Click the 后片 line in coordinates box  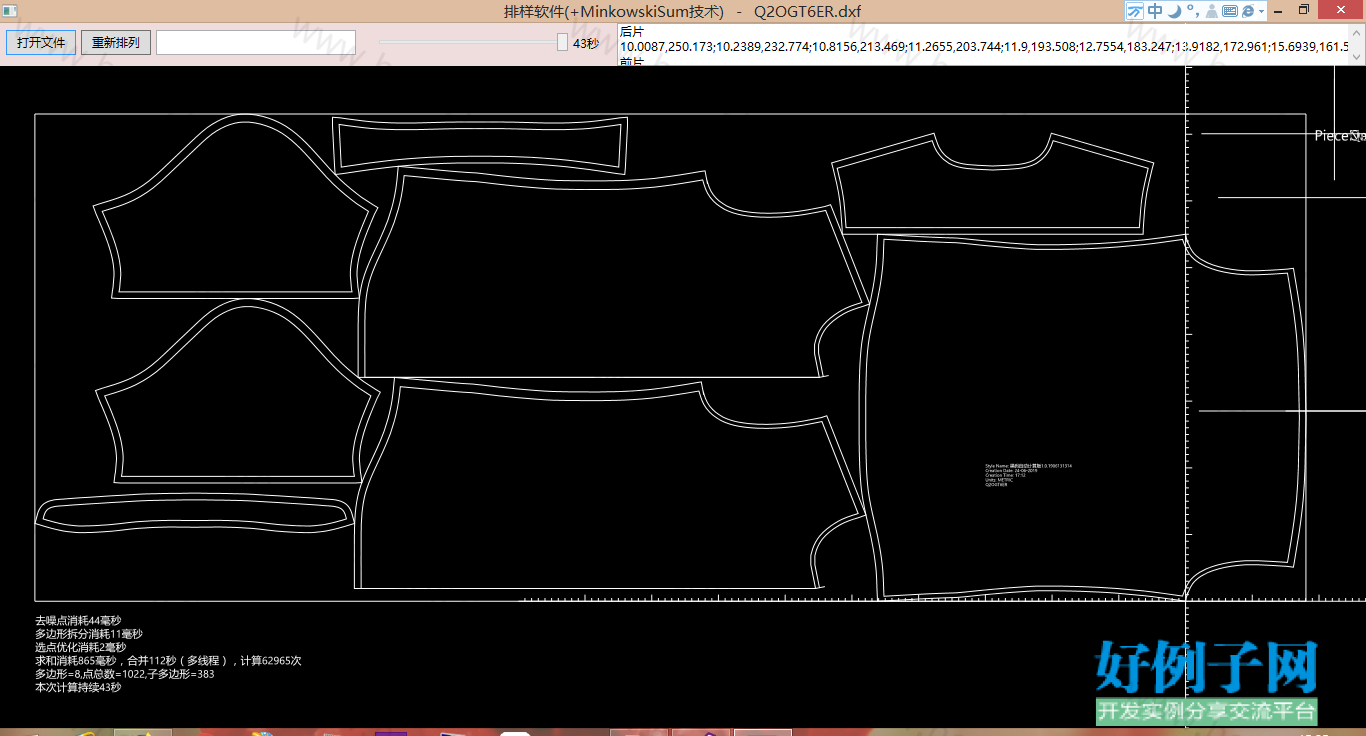(632, 32)
